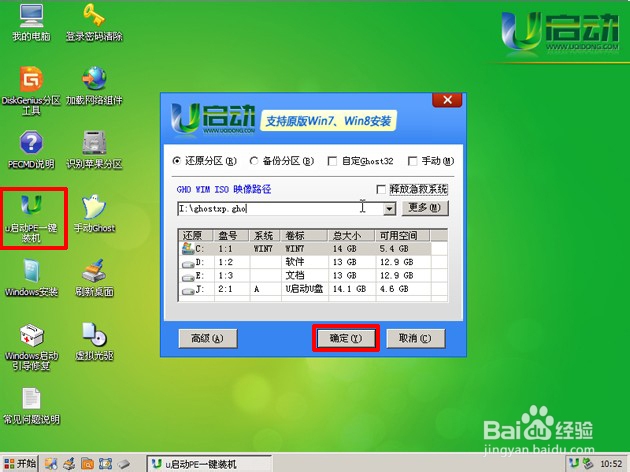Open the 常见问题说明 document icon
The width and height of the screenshot is (630, 472).
tap(31, 406)
